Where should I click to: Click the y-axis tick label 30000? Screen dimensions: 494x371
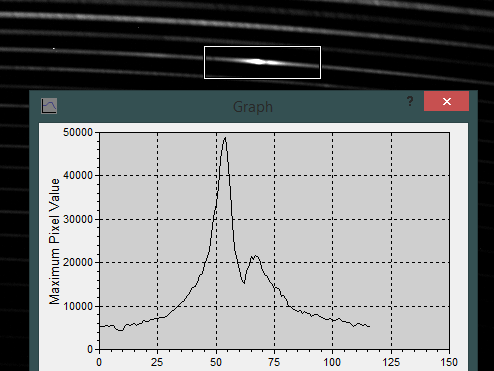tap(78, 219)
